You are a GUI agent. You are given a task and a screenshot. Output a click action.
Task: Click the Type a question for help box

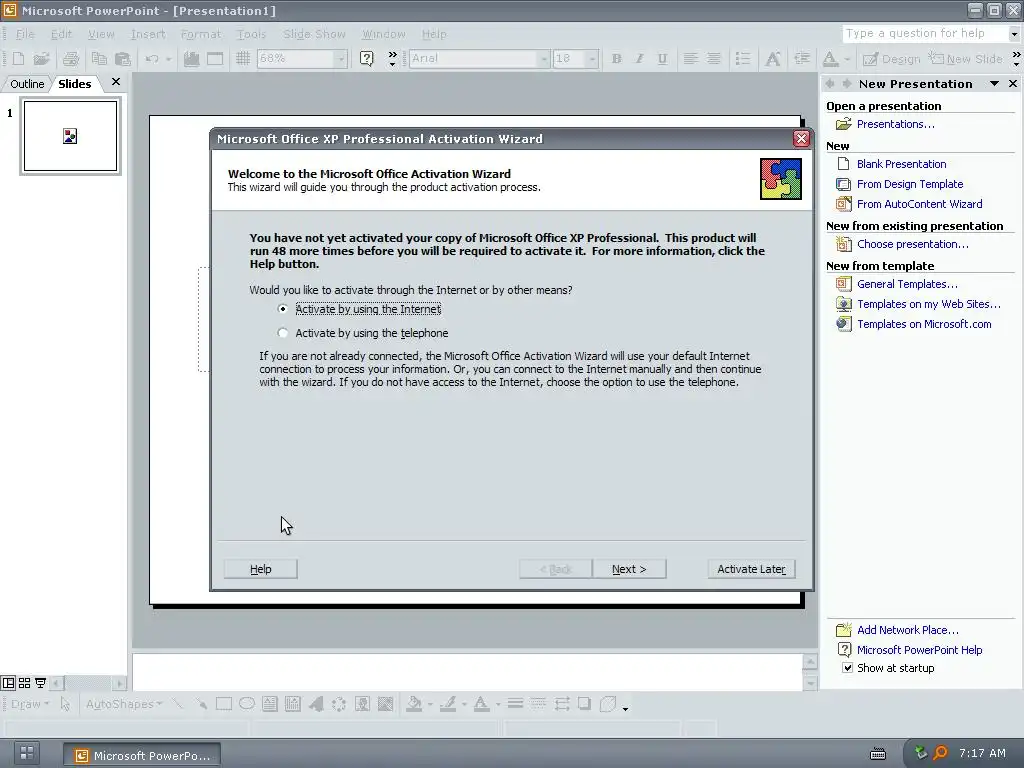925,33
